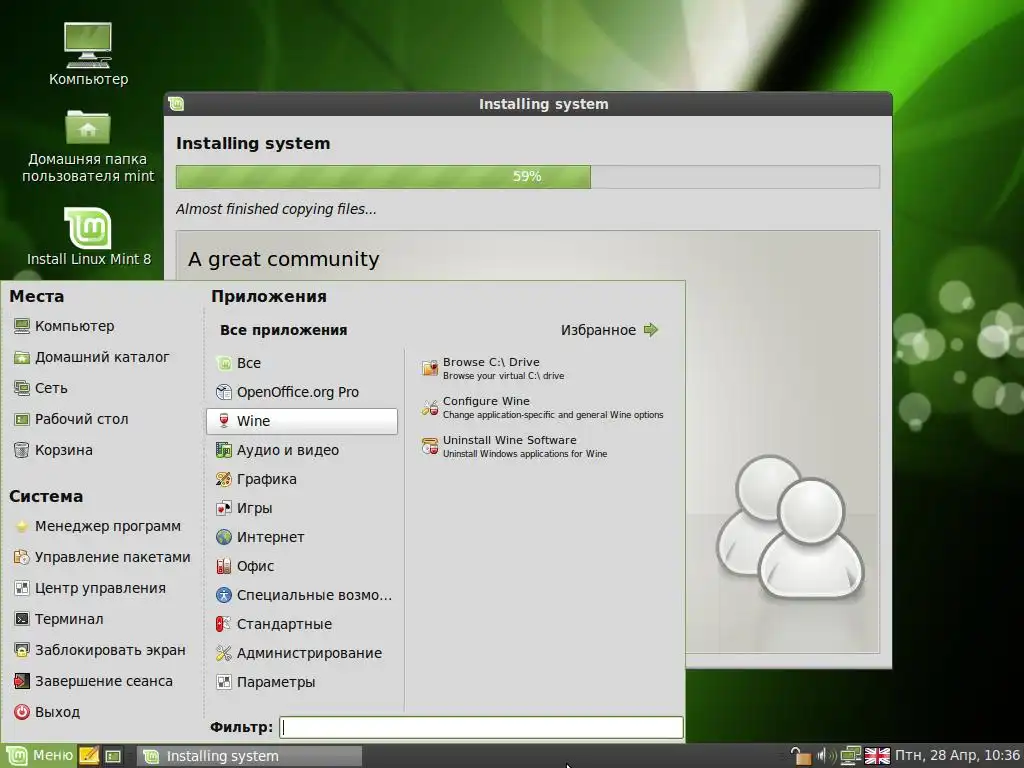This screenshot has width=1024, height=768.
Task: Click the Mint icon in the installer titlebar
Action: [176, 104]
